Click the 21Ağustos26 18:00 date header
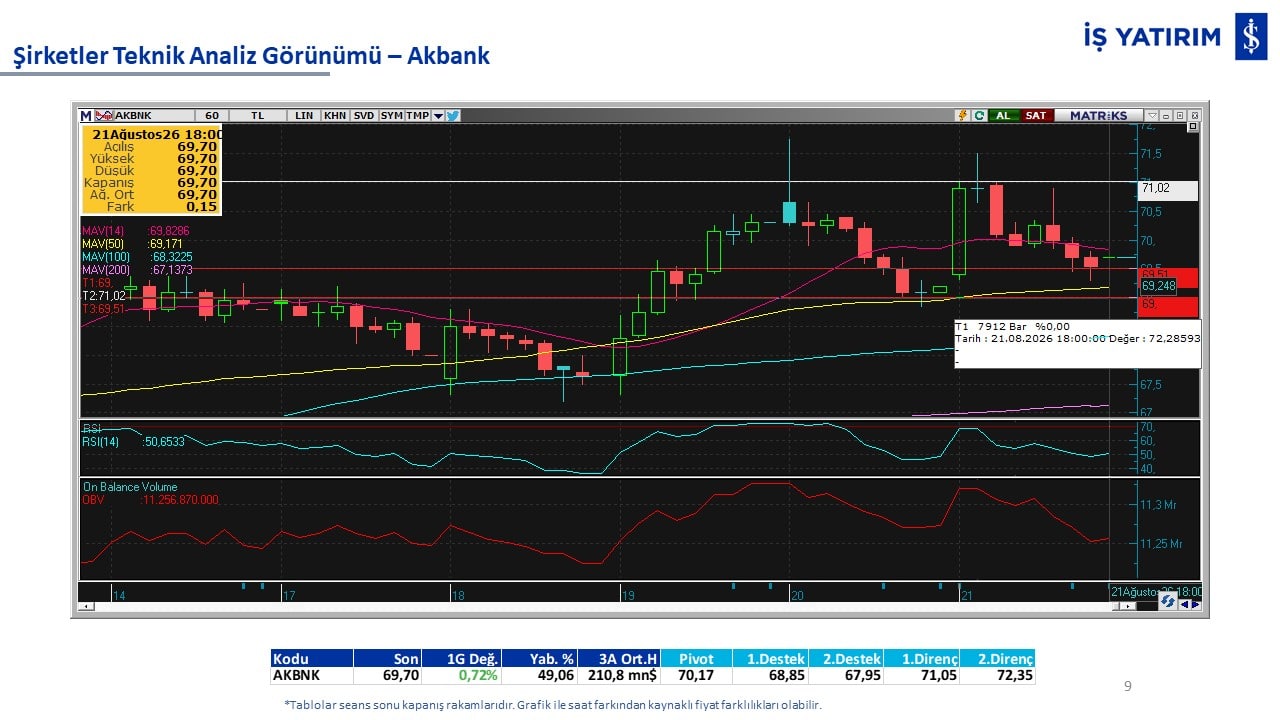1280x720 pixels. 155,133
